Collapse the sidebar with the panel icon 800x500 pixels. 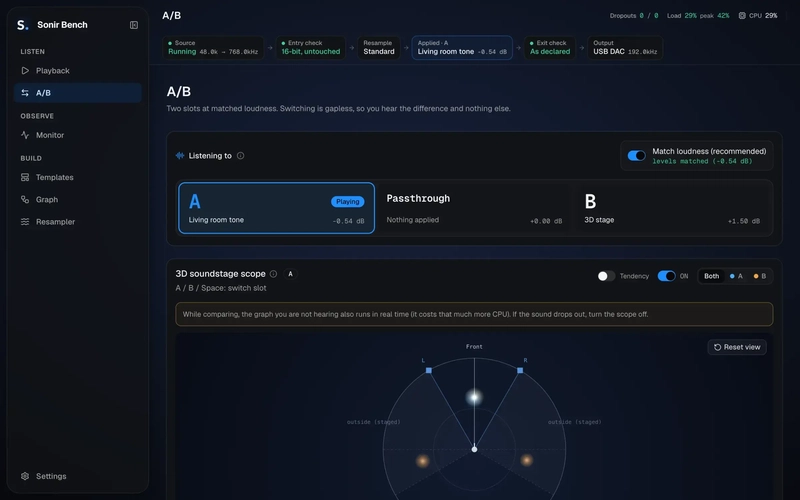(134, 25)
